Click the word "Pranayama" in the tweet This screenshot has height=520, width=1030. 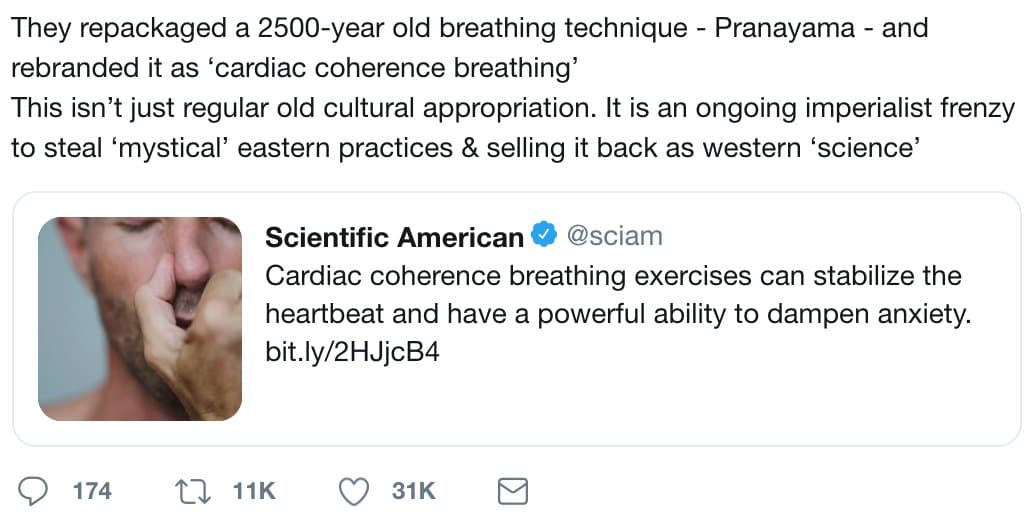coord(783,28)
